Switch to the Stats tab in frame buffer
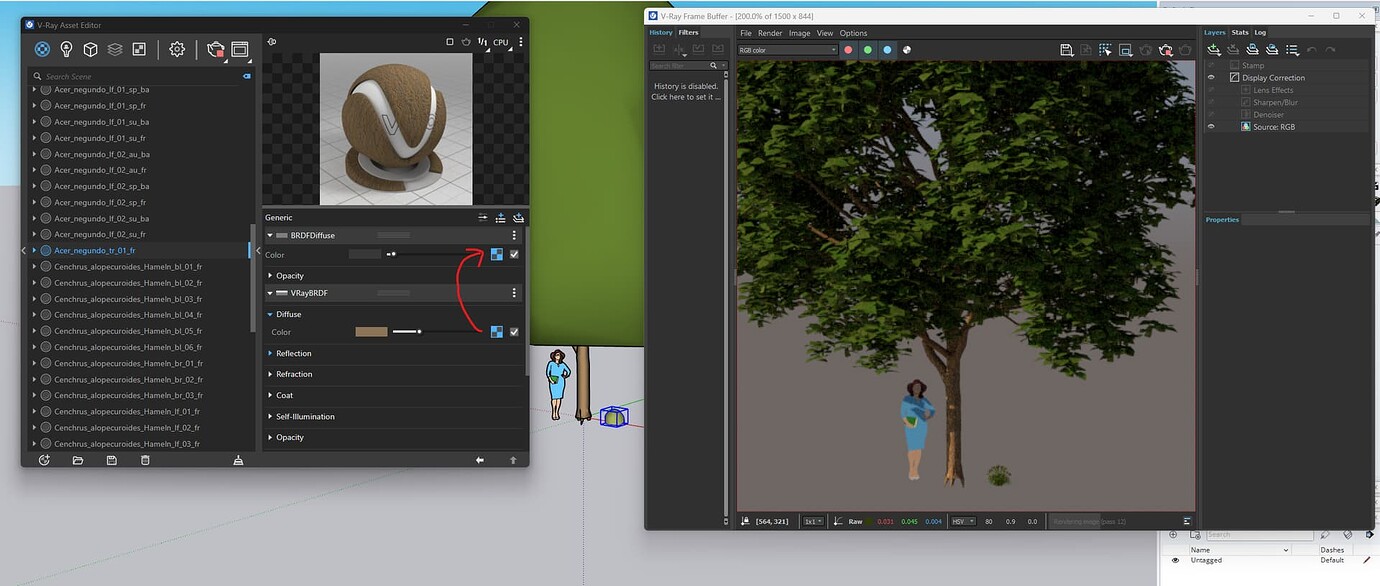The height and width of the screenshot is (586, 1380). 1239,32
